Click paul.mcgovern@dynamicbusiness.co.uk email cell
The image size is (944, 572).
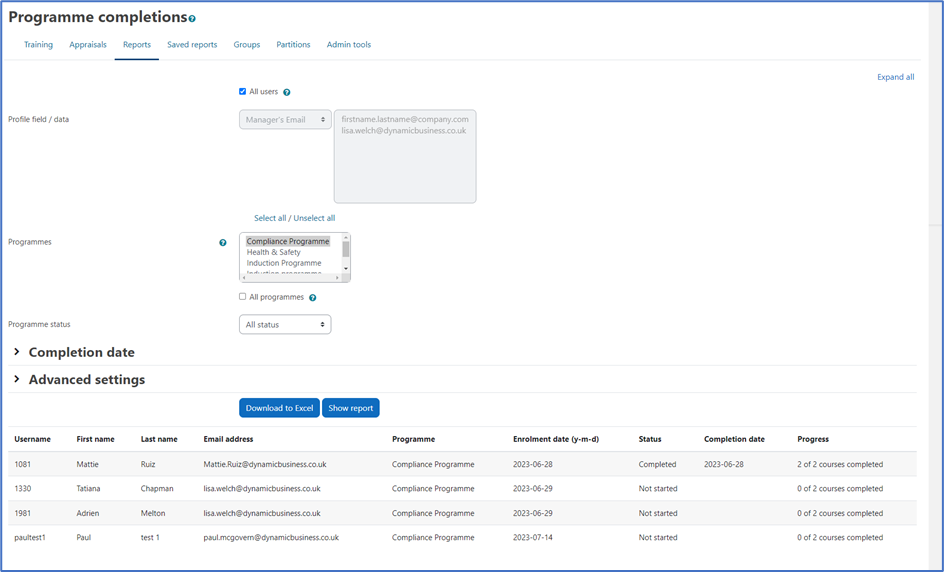click(x=271, y=538)
